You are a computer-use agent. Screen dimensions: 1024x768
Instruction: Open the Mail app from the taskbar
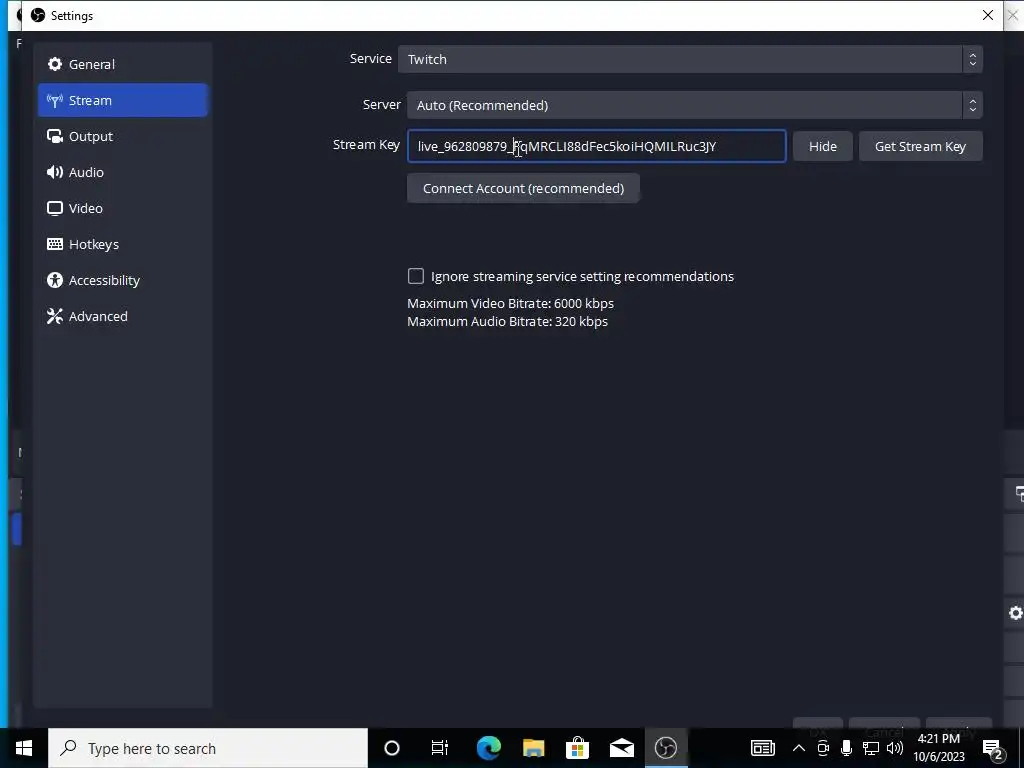coord(621,748)
